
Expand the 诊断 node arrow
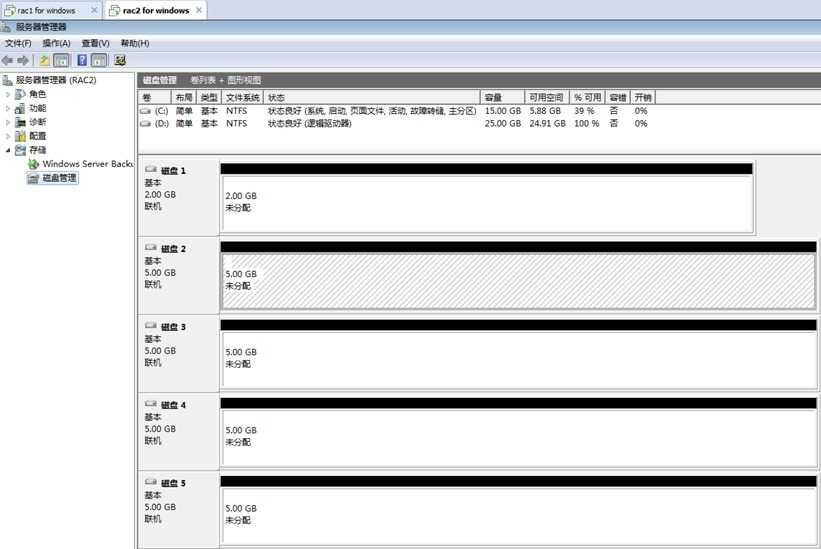(x=8, y=122)
